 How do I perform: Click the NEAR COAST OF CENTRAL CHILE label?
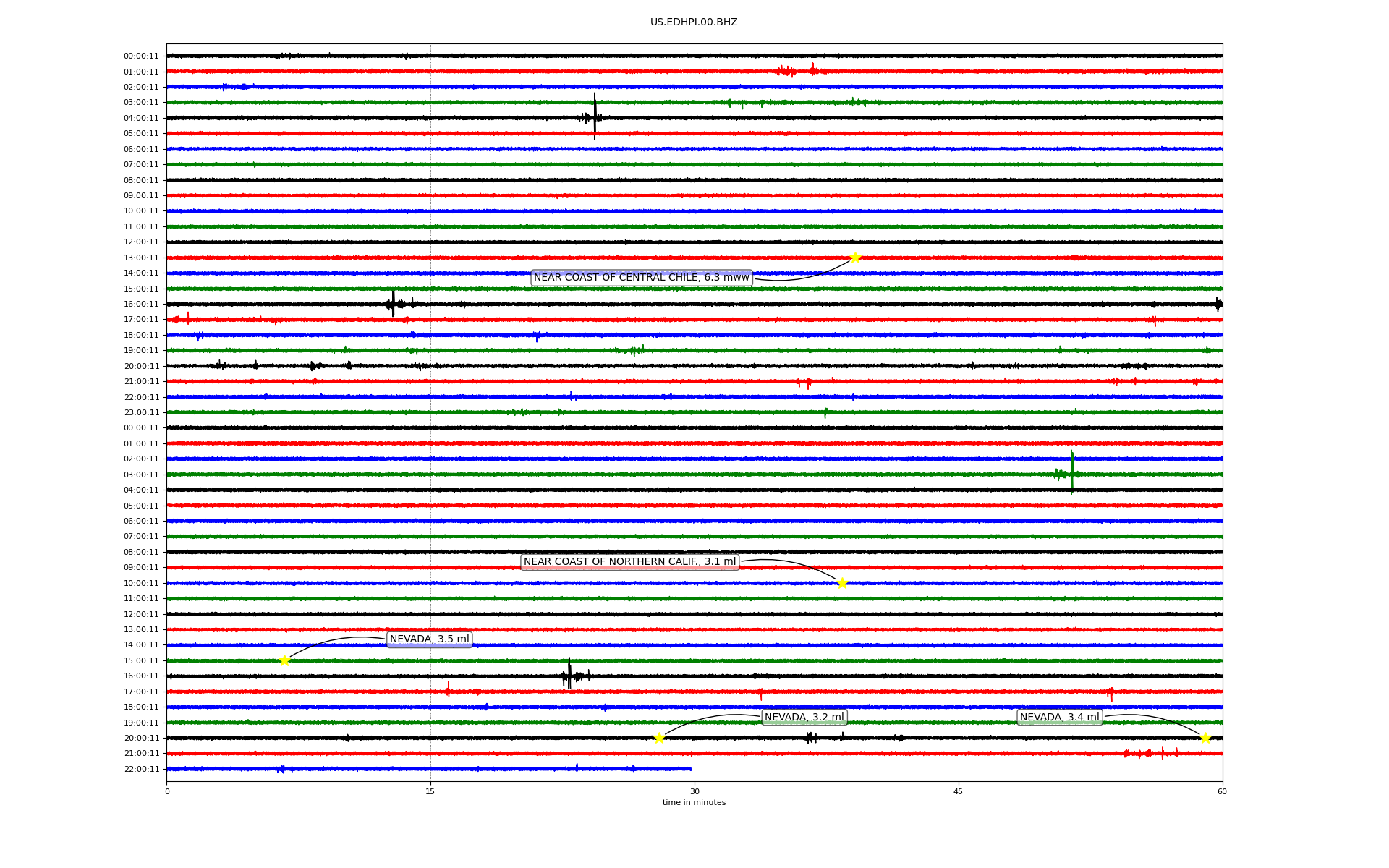coord(641,278)
